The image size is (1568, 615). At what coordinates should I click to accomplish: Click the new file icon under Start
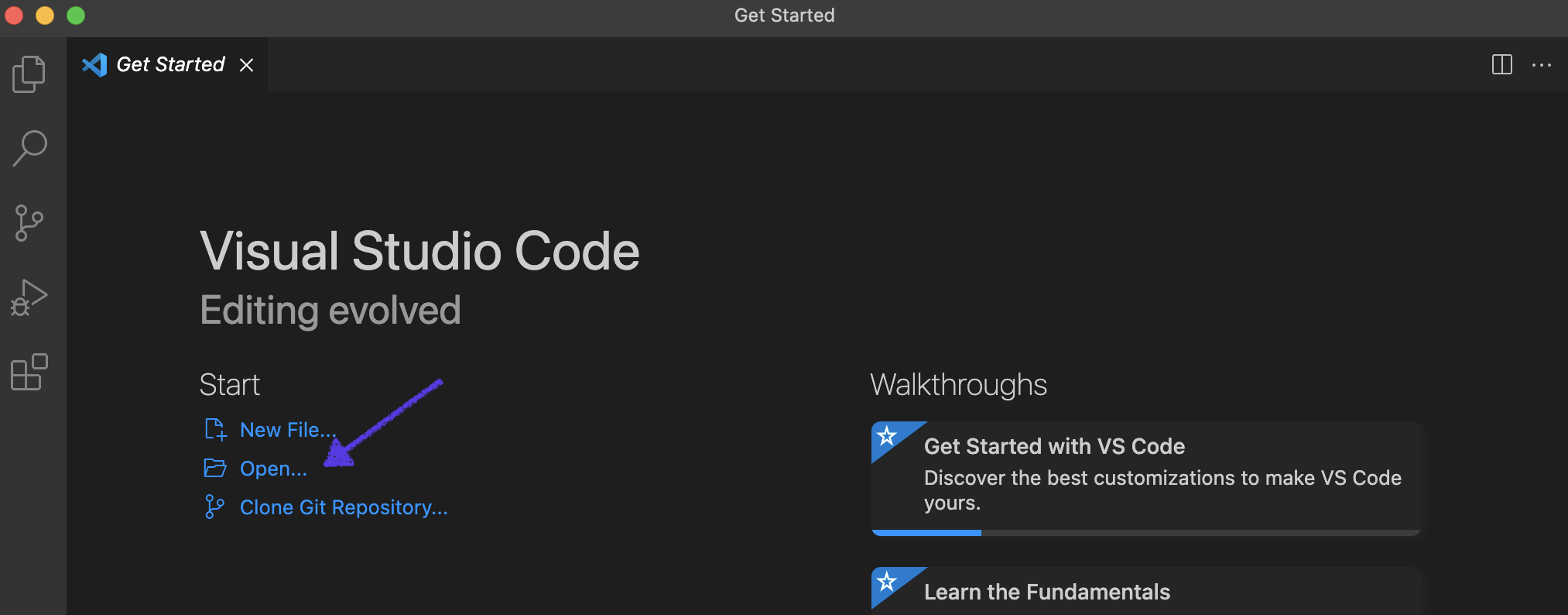click(215, 430)
